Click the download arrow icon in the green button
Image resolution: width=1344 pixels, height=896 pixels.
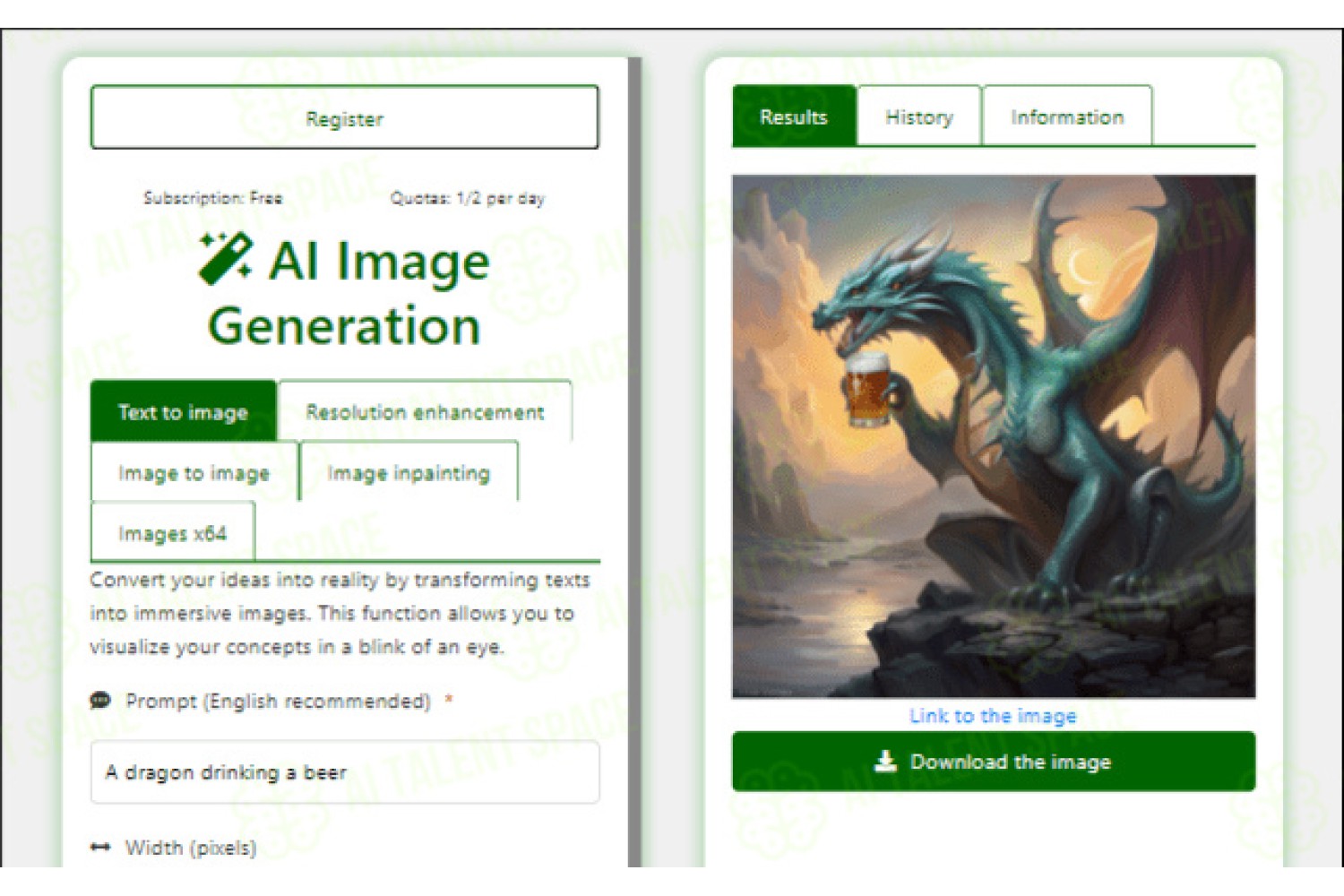(x=885, y=762)
